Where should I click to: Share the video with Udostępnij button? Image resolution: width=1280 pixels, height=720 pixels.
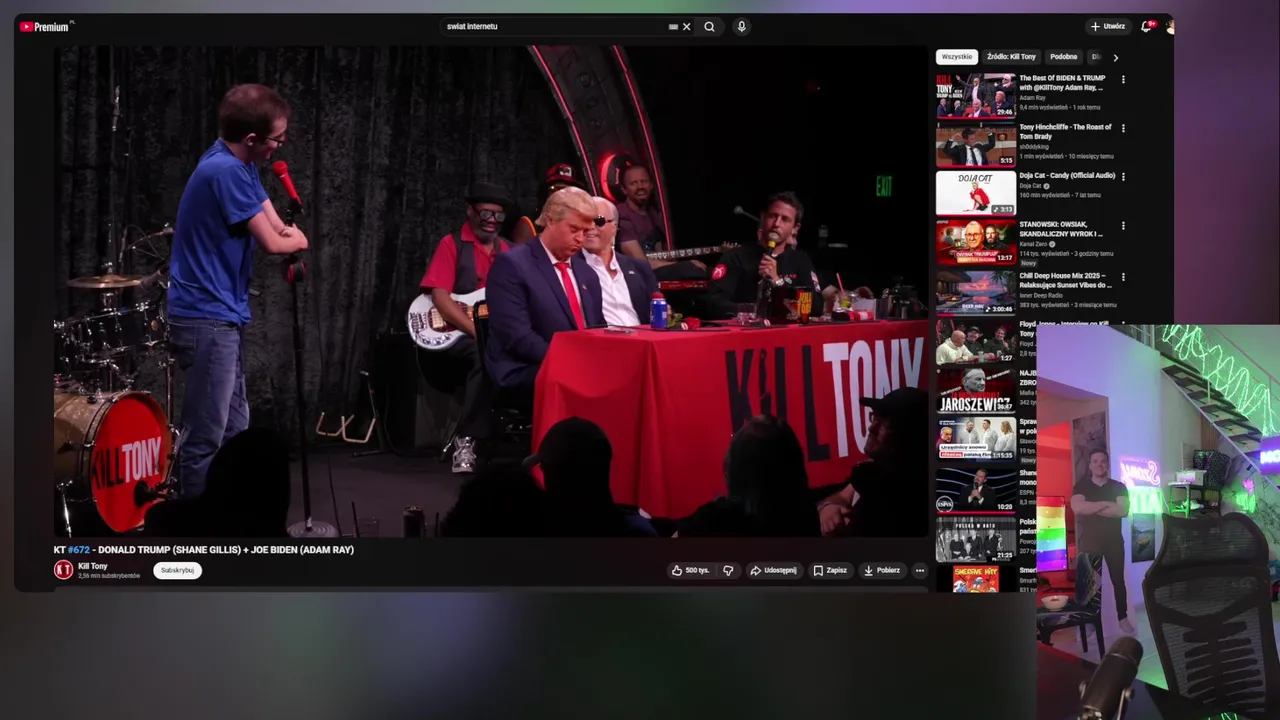(x=774, y=570)
